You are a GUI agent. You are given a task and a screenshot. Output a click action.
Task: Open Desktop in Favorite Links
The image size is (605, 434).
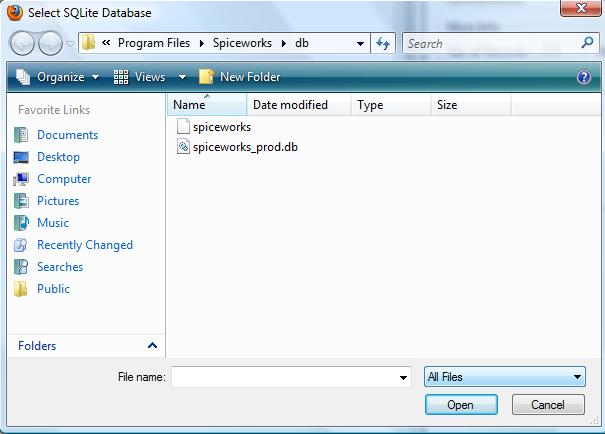(59, 157)
